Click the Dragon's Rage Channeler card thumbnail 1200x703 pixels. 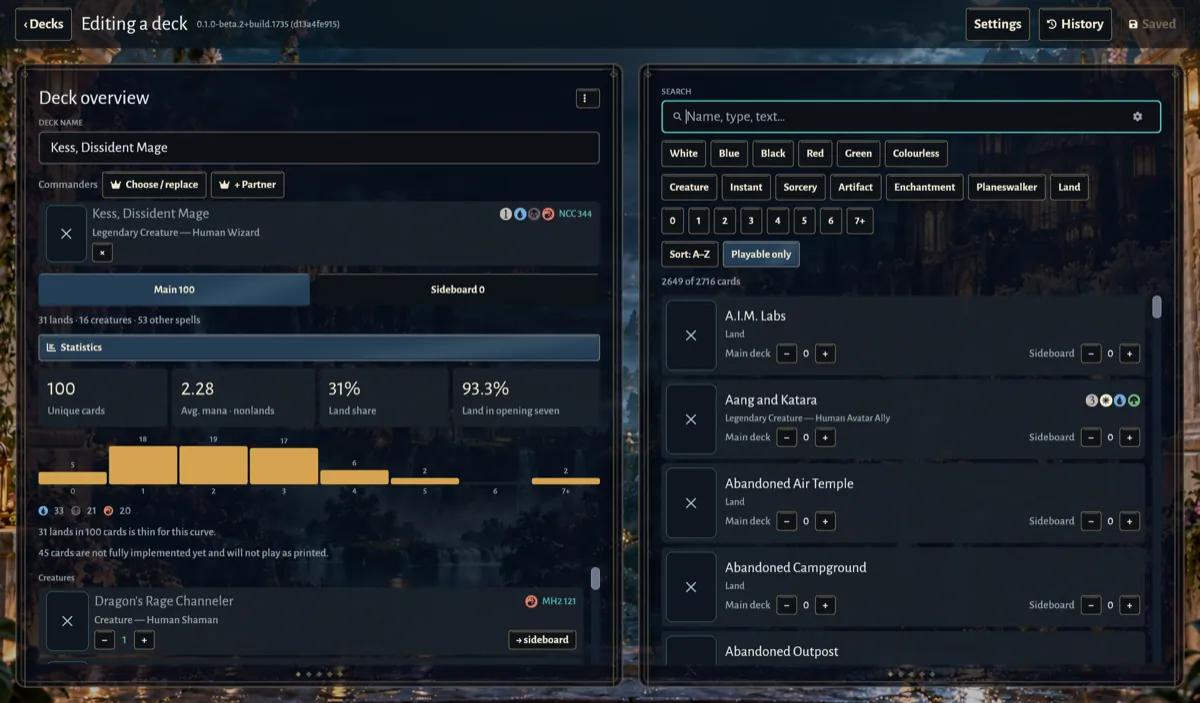(67, 621)
